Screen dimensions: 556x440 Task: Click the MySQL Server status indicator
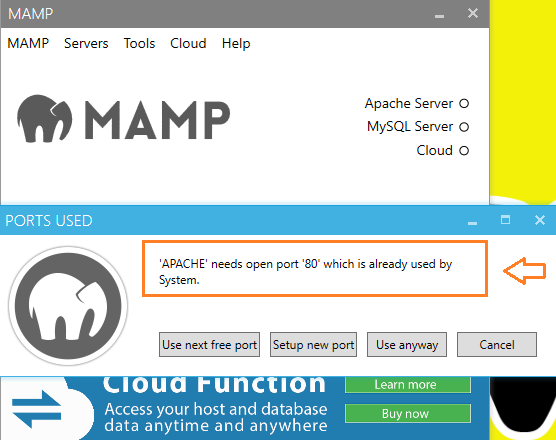coord(464,127)
